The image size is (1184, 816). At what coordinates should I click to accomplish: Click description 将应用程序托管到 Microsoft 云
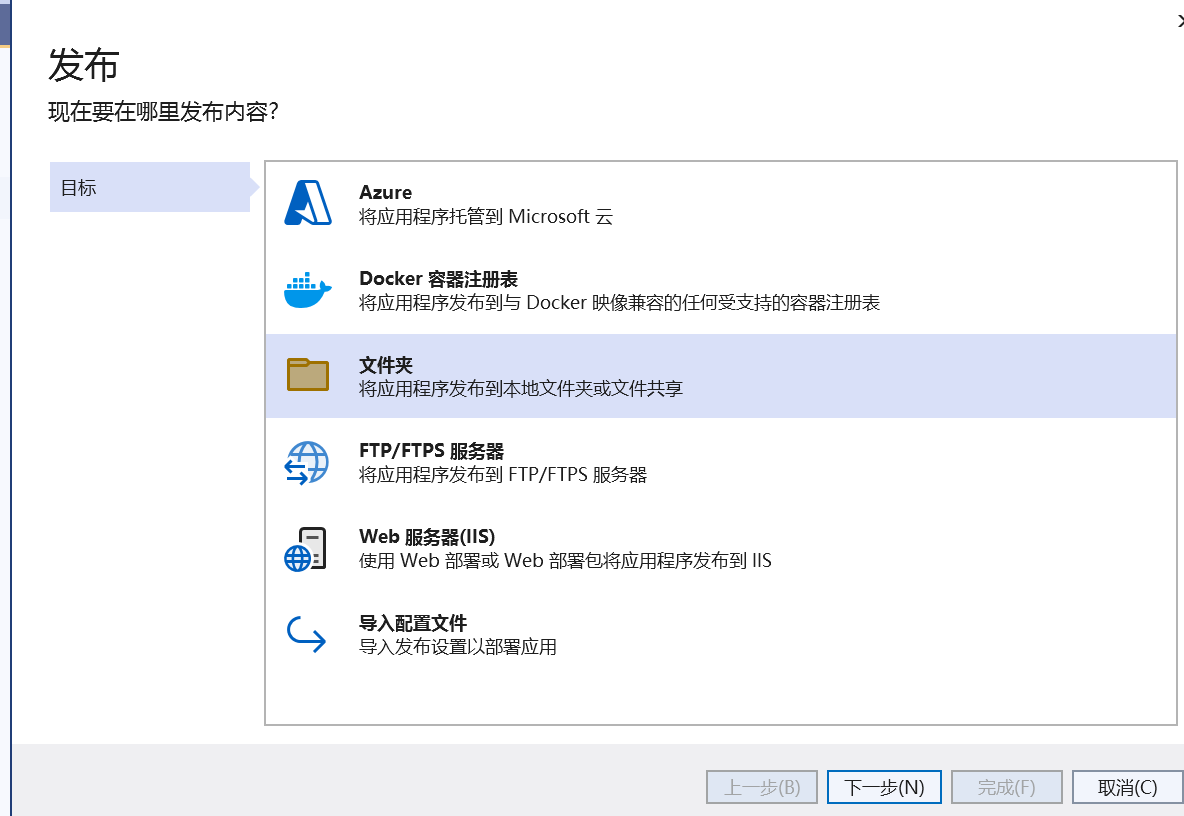click(x=485, y=216)
